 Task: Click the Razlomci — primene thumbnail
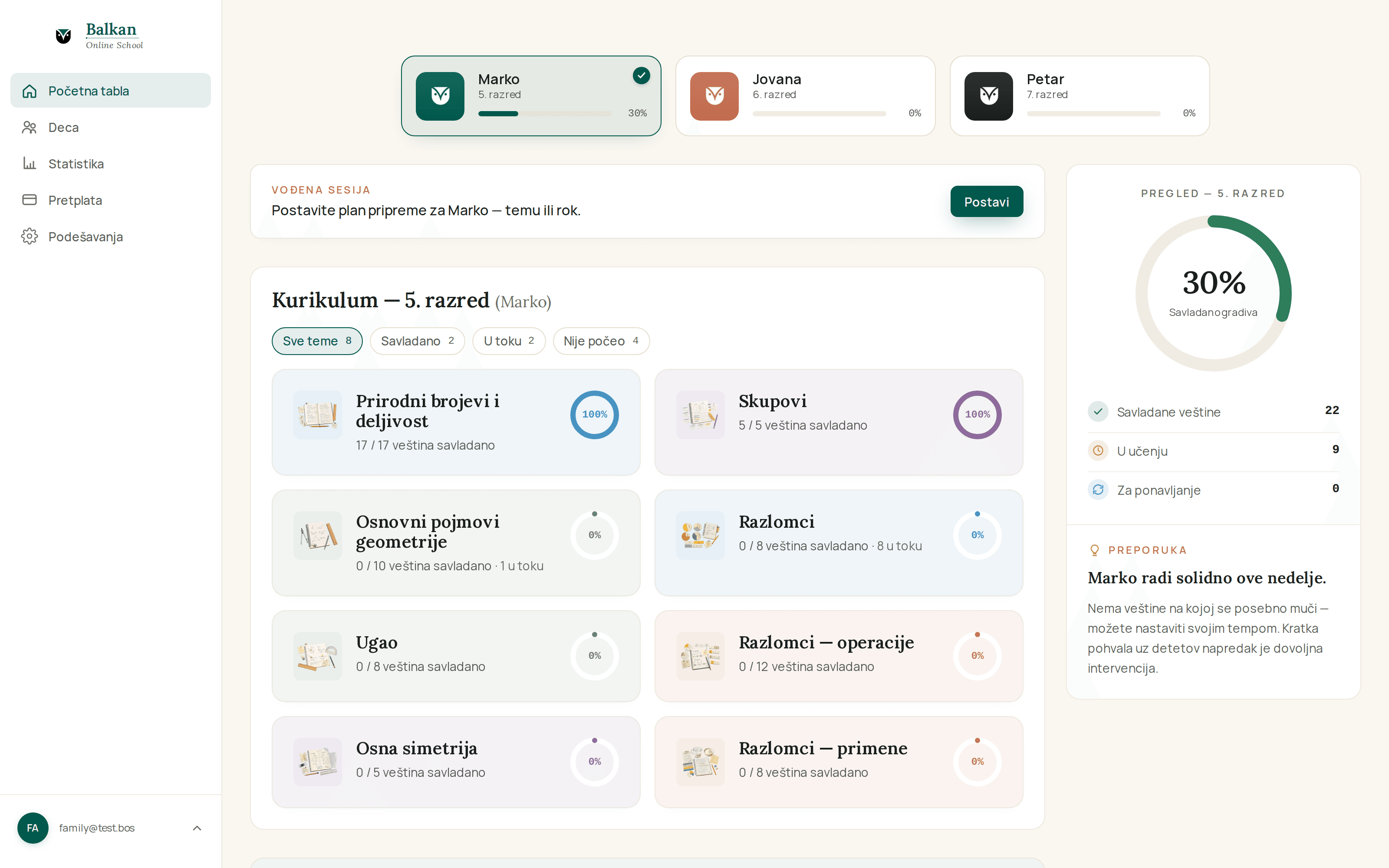click(700, 762)
